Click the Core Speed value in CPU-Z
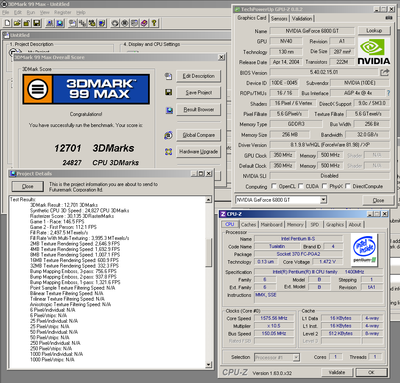 pos(274,318)
